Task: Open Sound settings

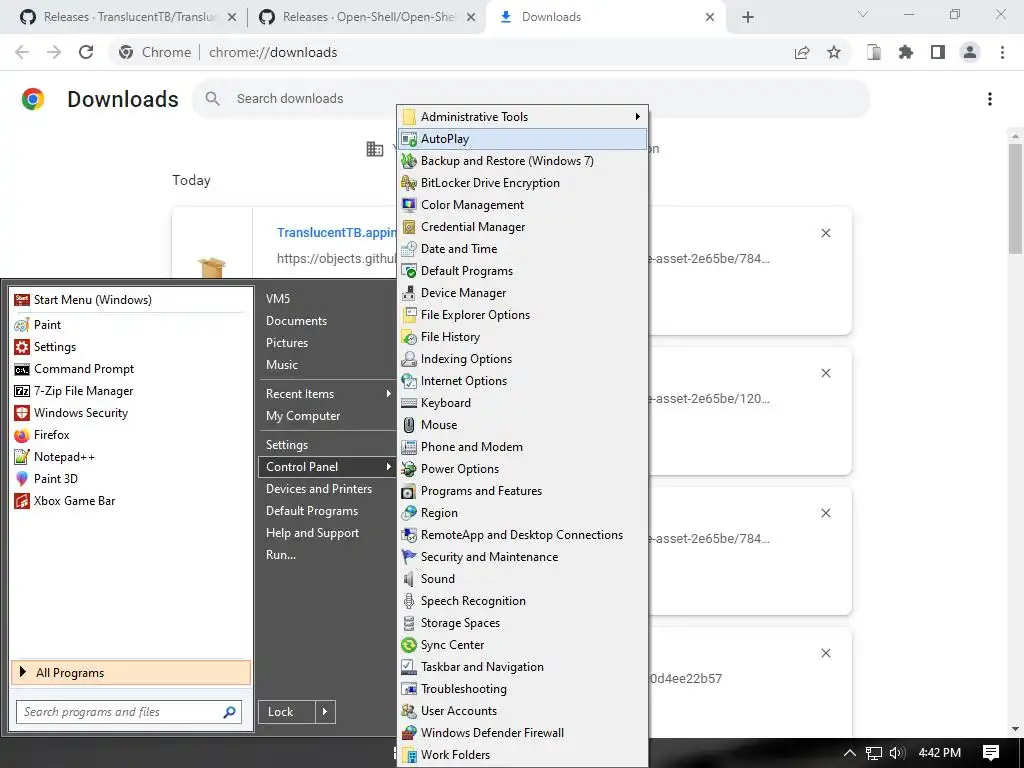Action: coord(522,579)
